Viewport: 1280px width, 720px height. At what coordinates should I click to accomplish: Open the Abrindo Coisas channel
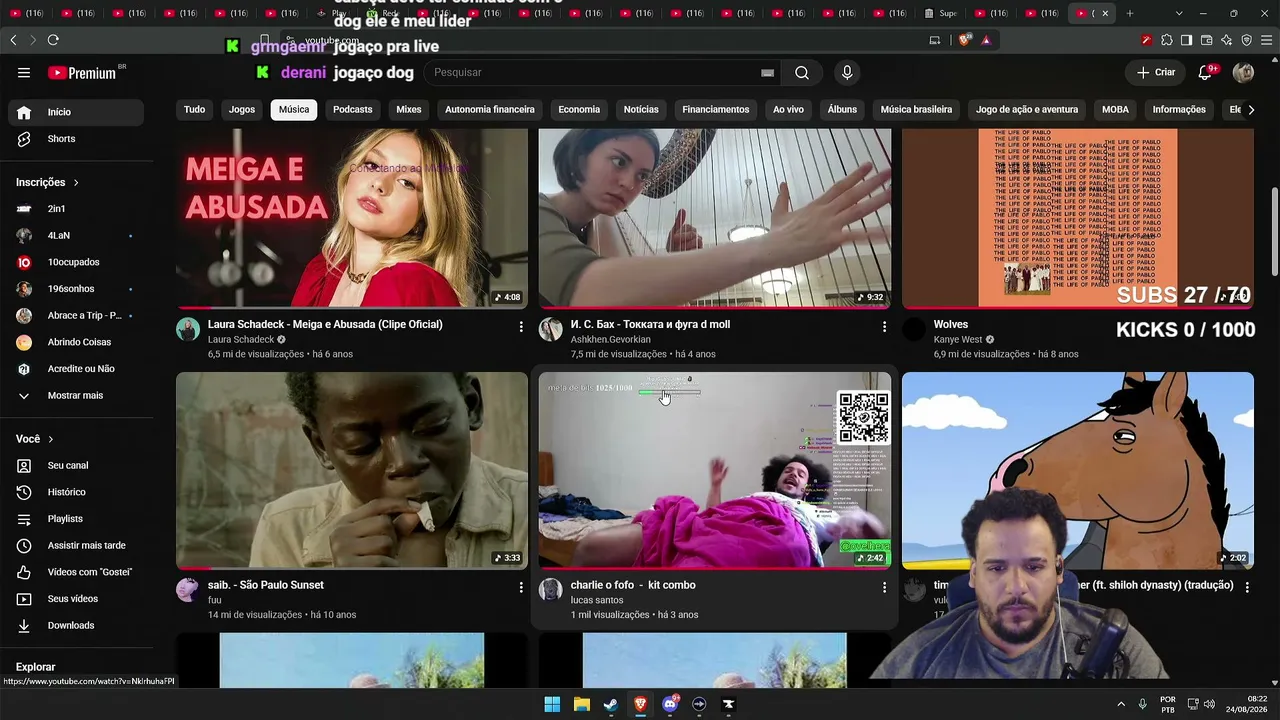(76, 342)
